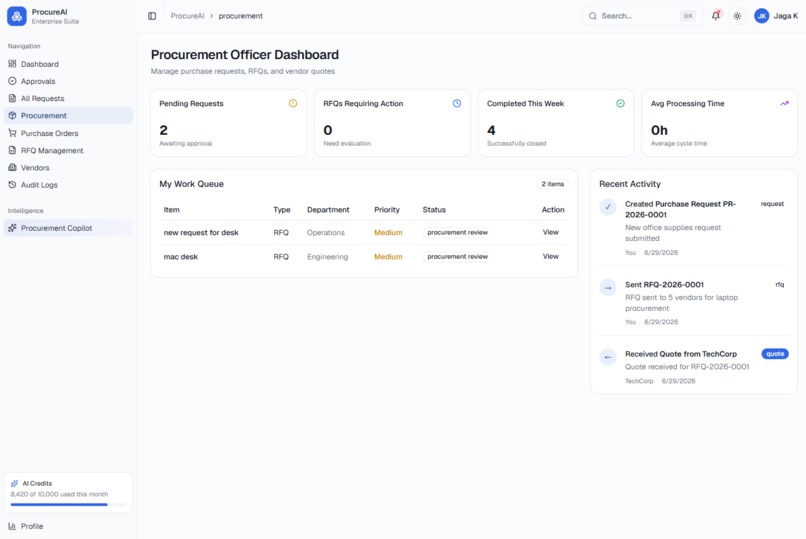This screenshot has height=539, width=806.
Task: Launch Procurement Copilot
Action: pyautogui.click(x=68, y=228)
